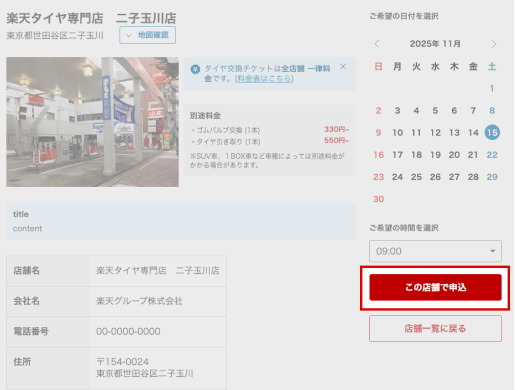
Task: Select November 26 on calendar
Action: [x=435, y=177]
